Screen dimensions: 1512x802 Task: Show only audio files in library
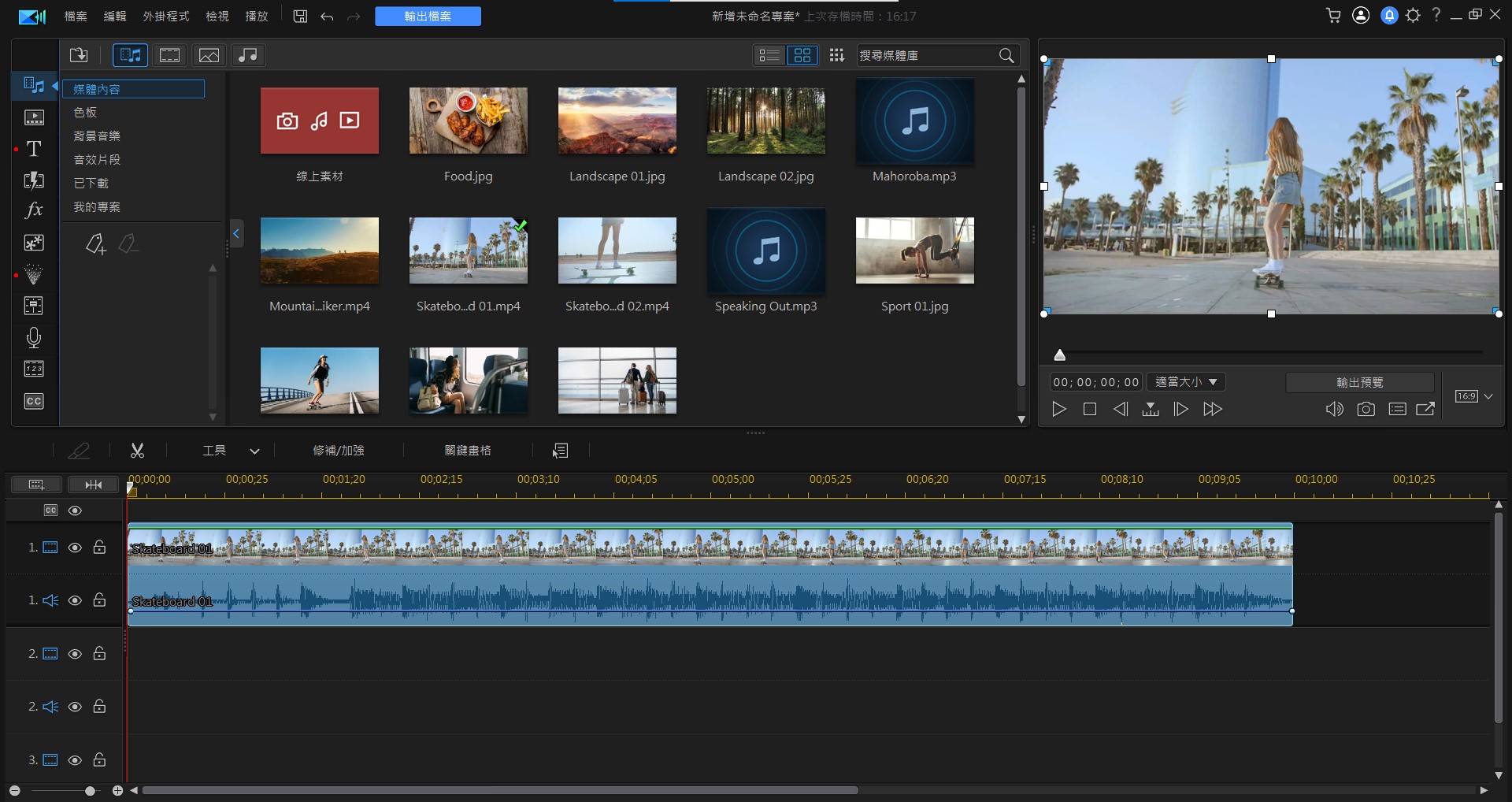coord(247,55)
